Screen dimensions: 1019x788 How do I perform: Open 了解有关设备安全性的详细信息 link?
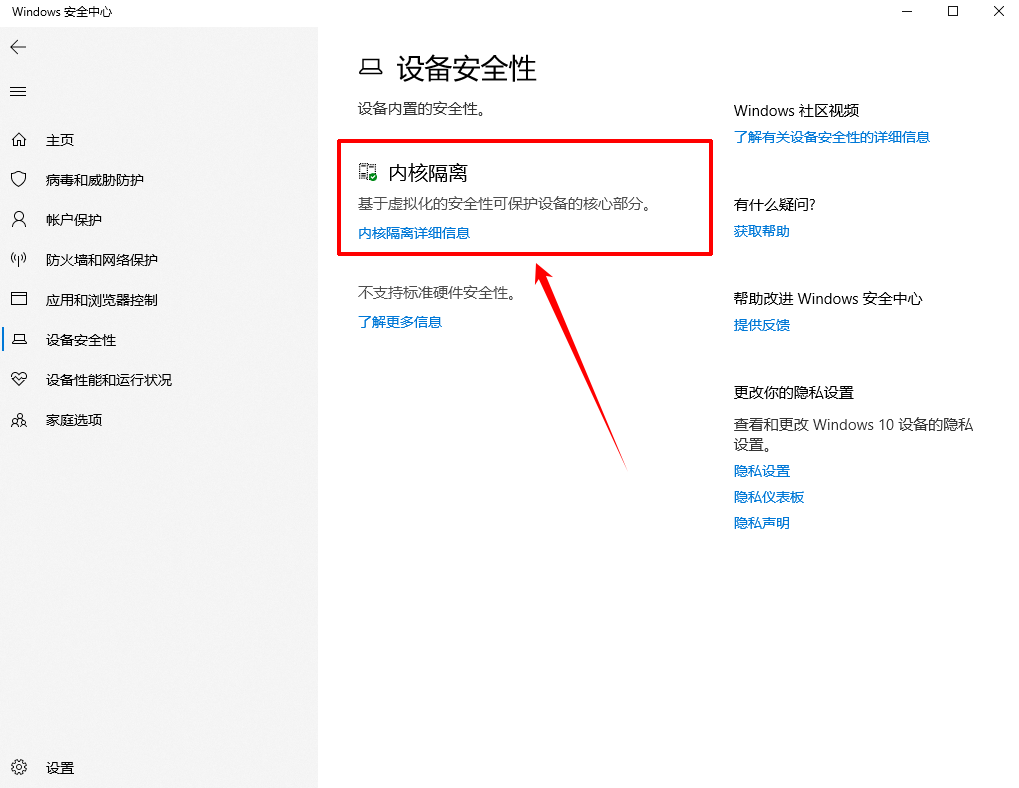coord(832,137)
